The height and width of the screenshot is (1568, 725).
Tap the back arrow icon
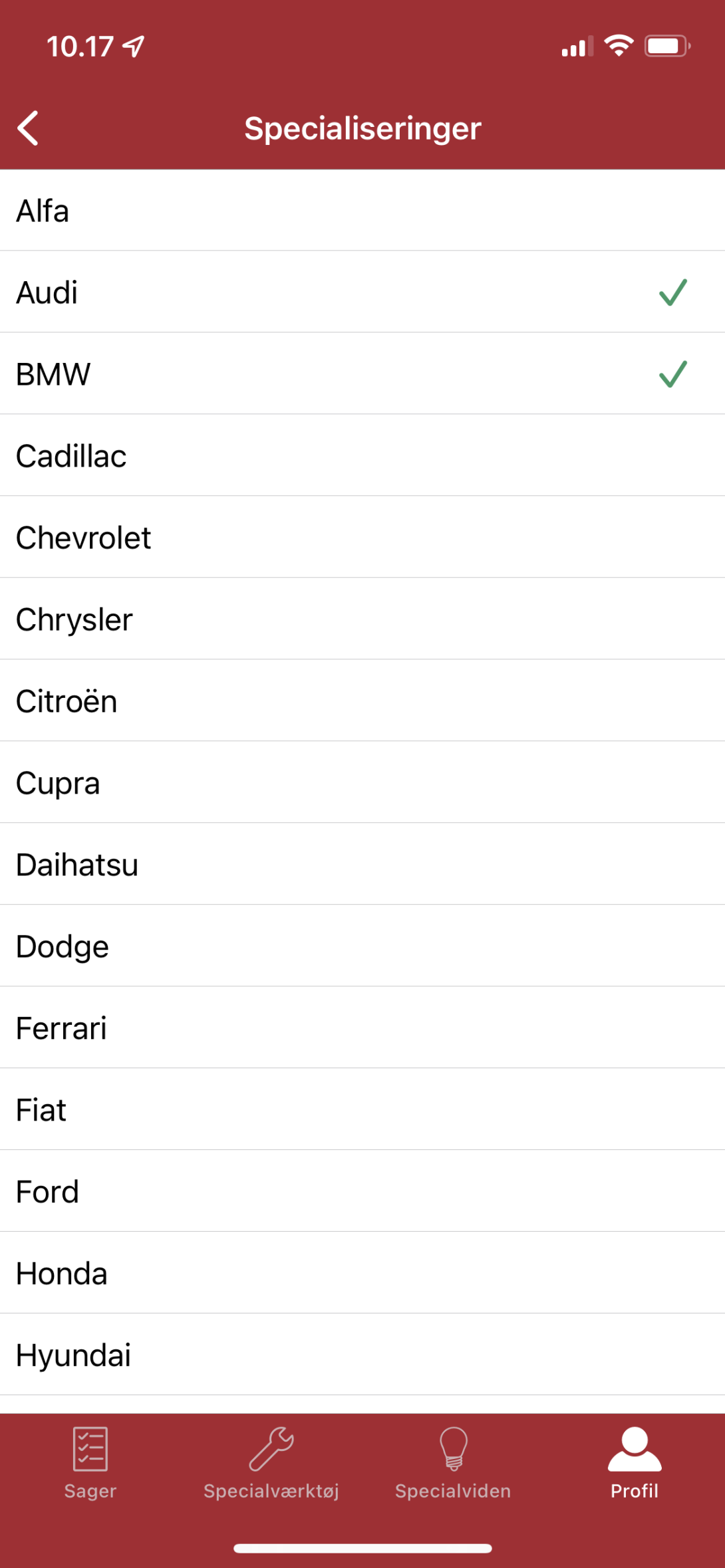tap(28, 128)
